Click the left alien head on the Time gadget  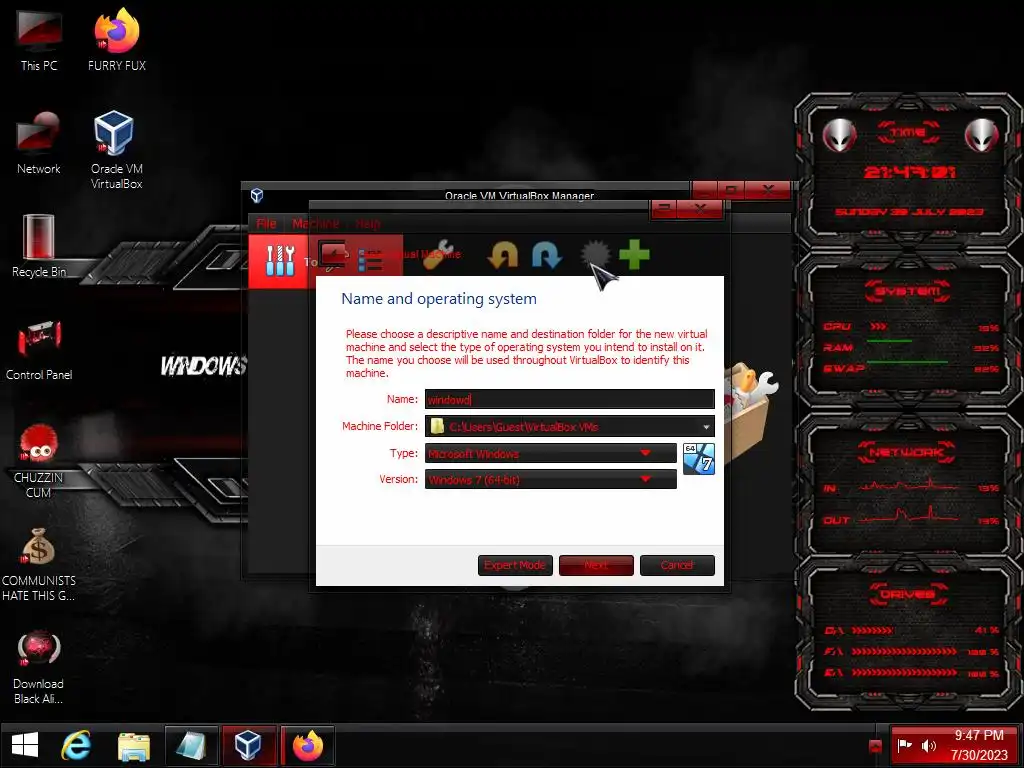839,135
